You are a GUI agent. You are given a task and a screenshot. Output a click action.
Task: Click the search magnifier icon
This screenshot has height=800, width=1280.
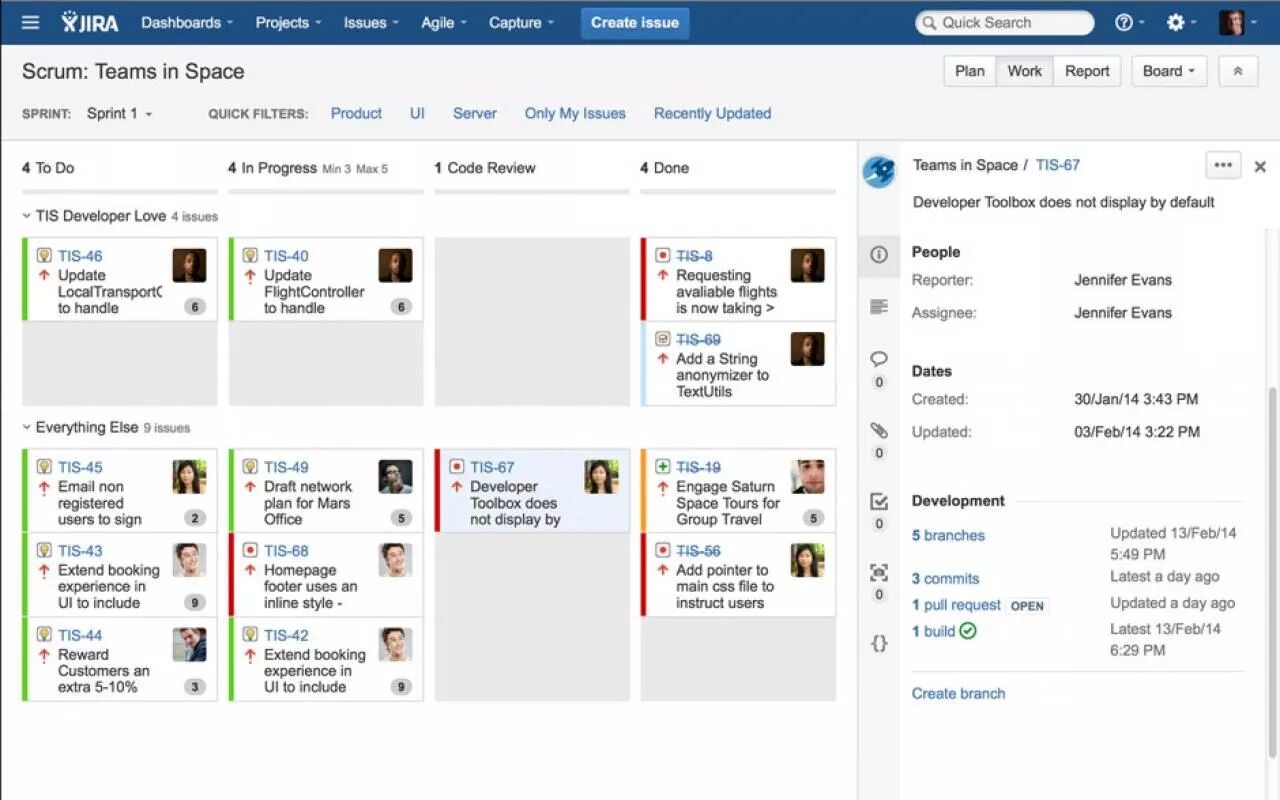coord(929,22)
